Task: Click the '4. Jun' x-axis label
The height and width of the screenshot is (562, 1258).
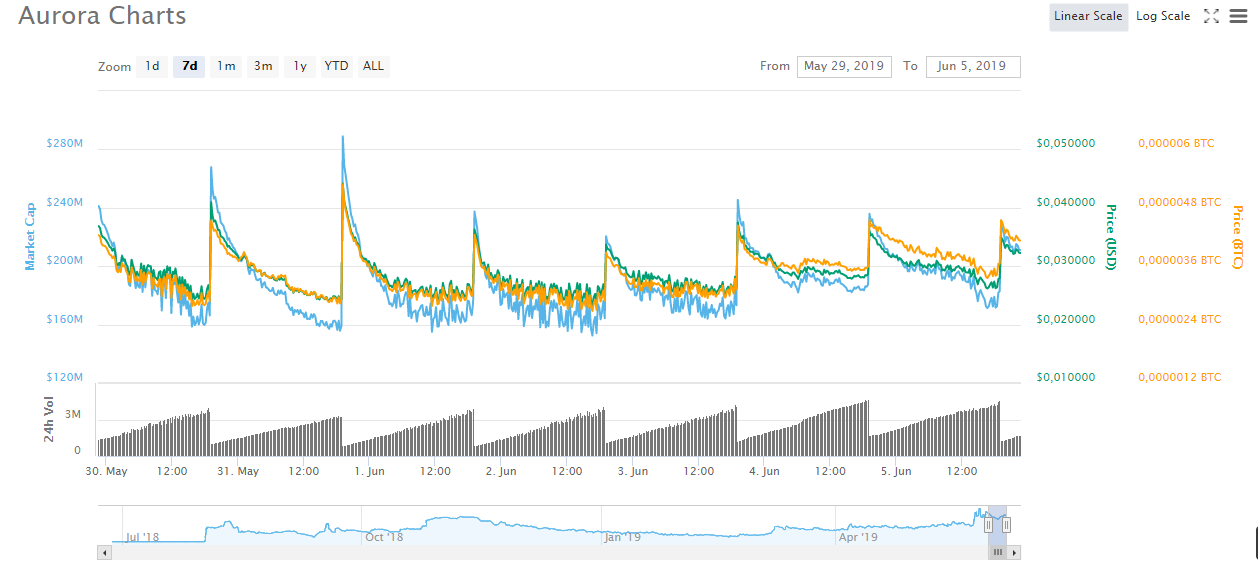Action: (x=764, y=471)
